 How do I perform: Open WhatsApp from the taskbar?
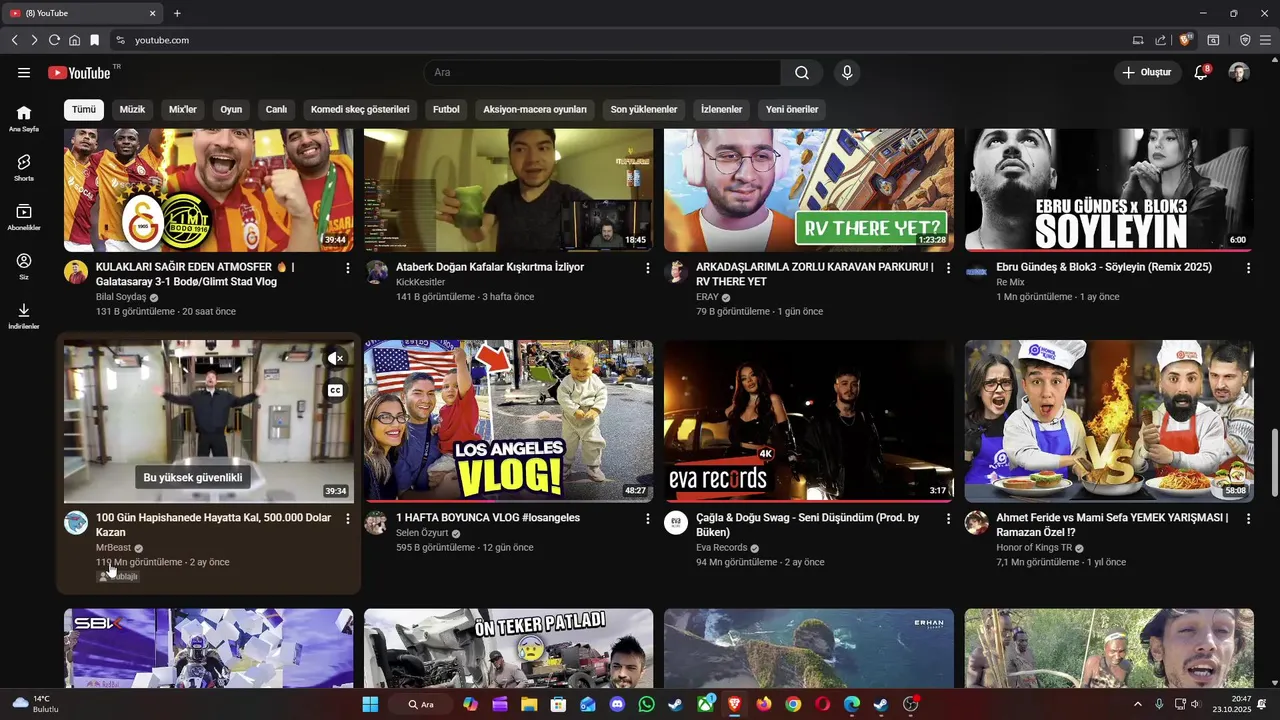coord(646,704)
